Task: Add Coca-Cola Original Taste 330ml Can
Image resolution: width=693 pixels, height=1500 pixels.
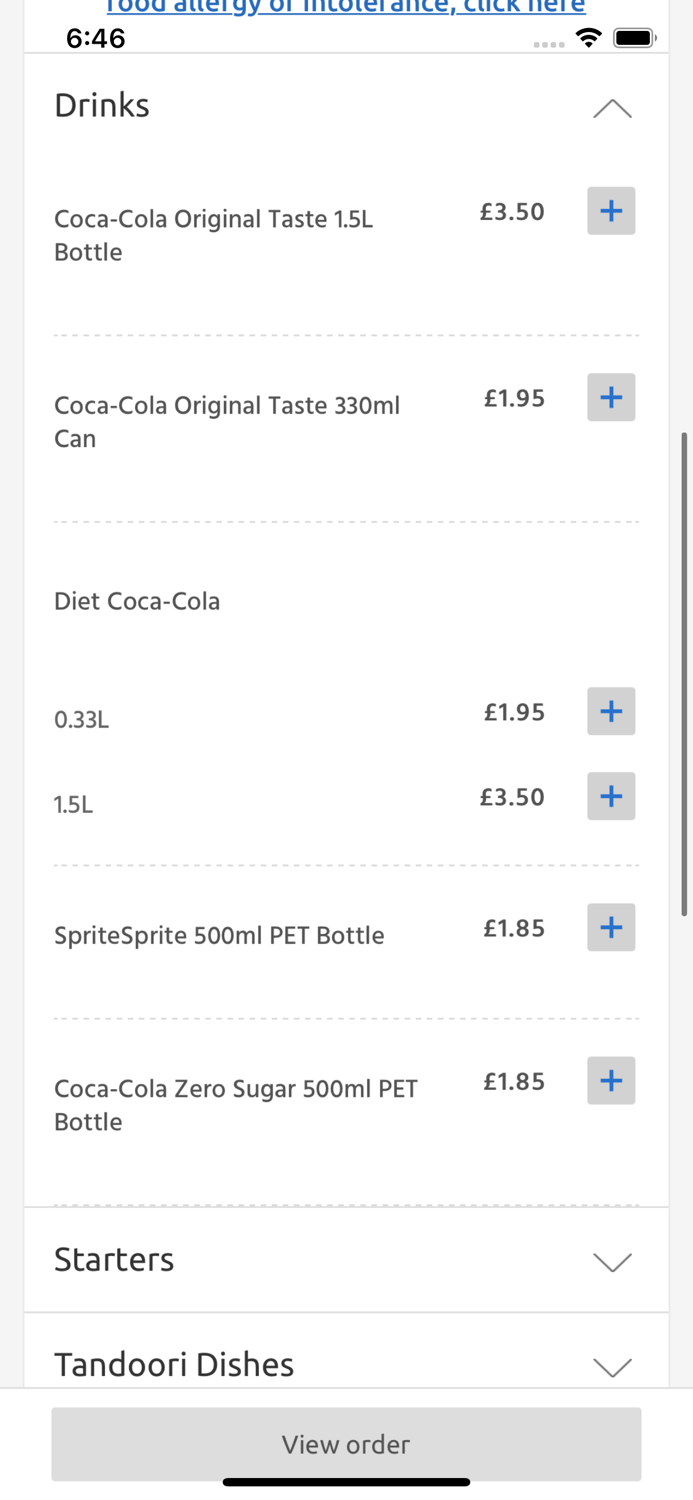Action: coord(611,397)
